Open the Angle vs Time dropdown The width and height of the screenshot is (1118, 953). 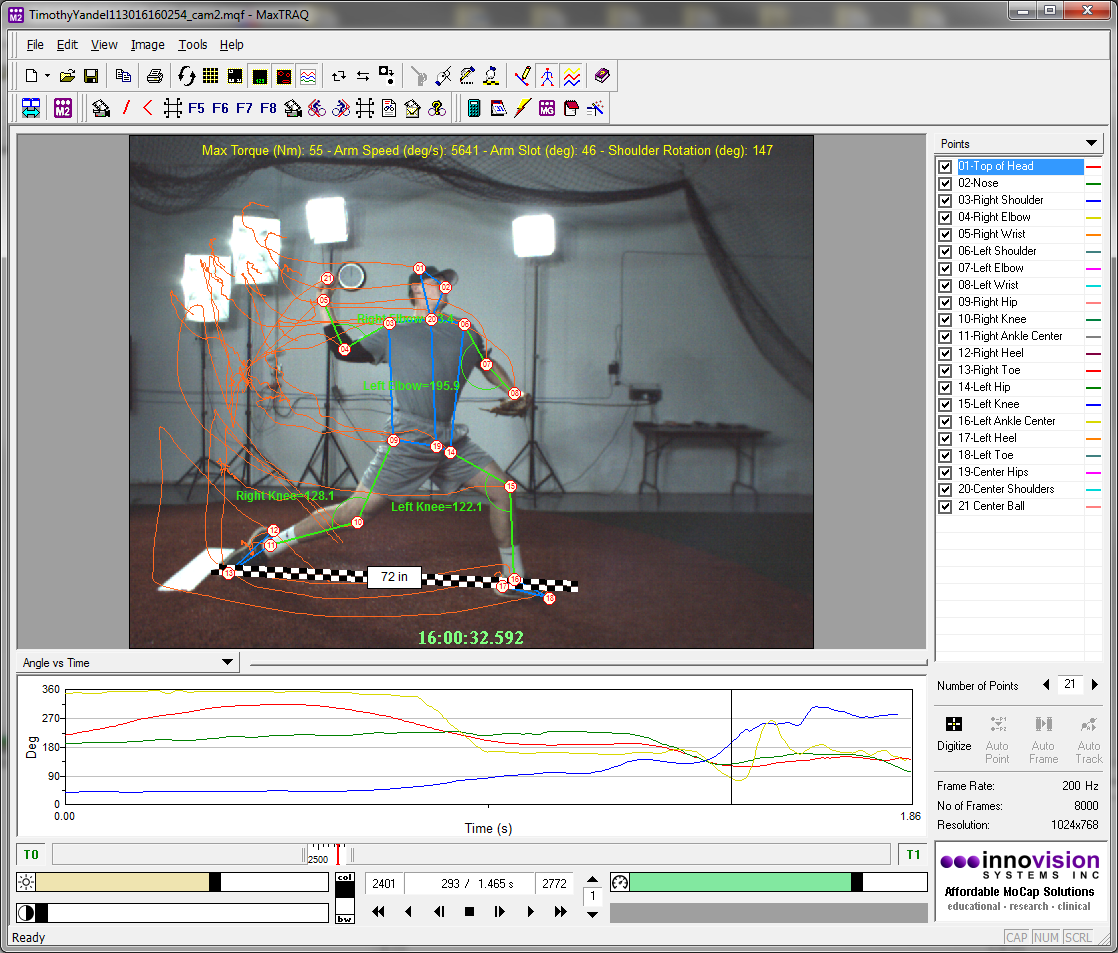tap(228, 662)
